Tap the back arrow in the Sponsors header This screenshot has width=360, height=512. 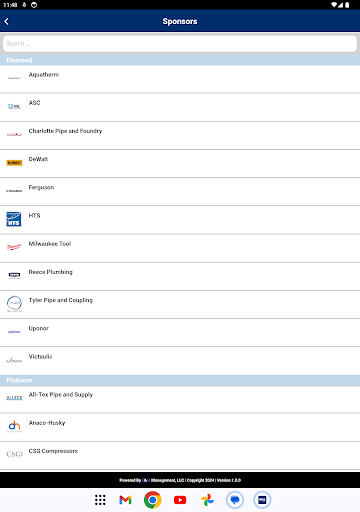[7, 21]
